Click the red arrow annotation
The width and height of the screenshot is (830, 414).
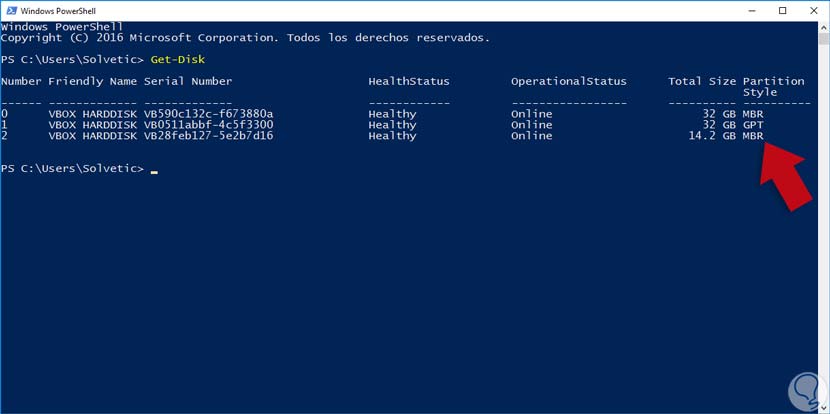787,176
